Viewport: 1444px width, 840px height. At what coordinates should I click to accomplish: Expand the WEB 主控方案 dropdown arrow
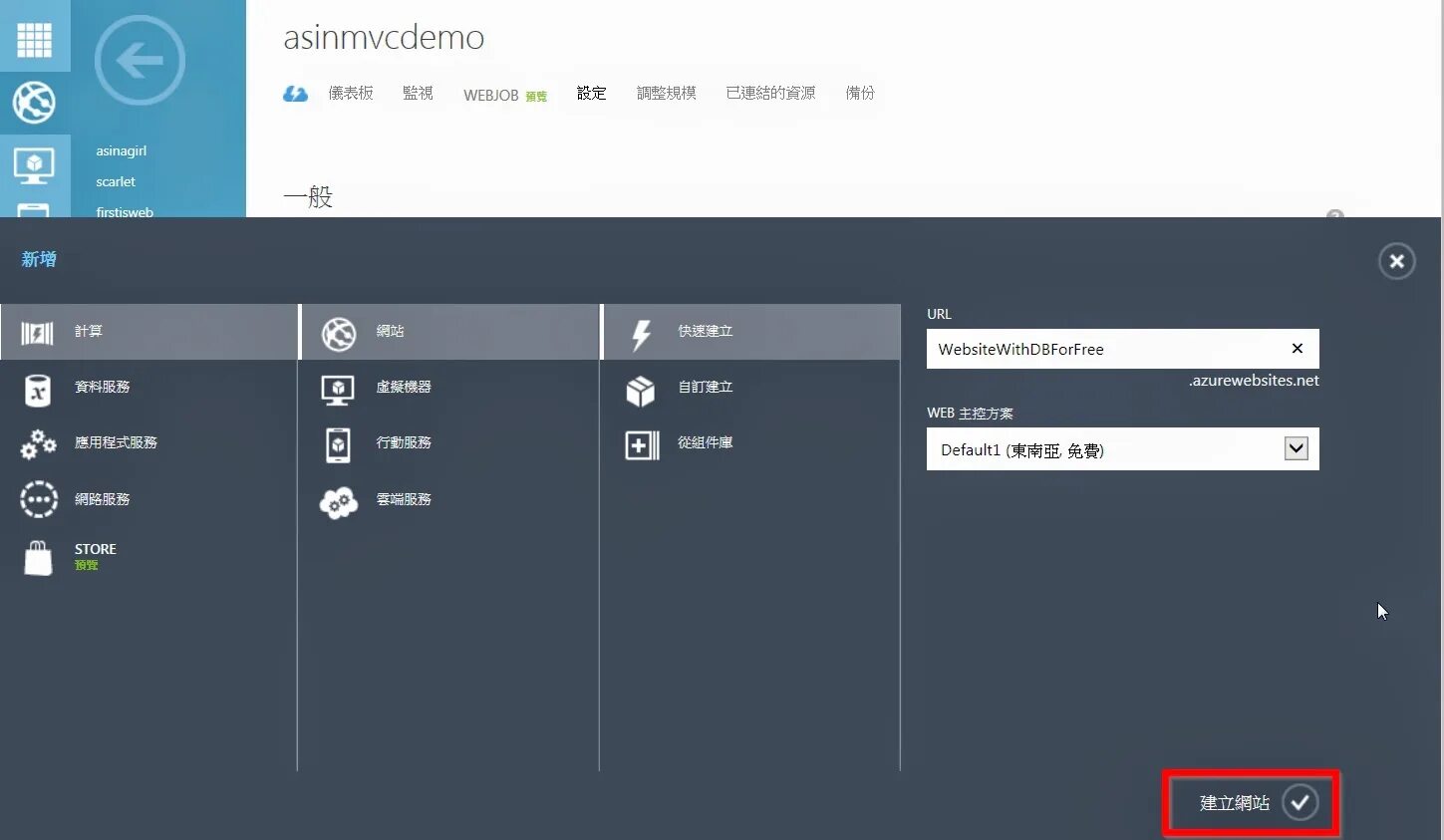(1297, 448)
